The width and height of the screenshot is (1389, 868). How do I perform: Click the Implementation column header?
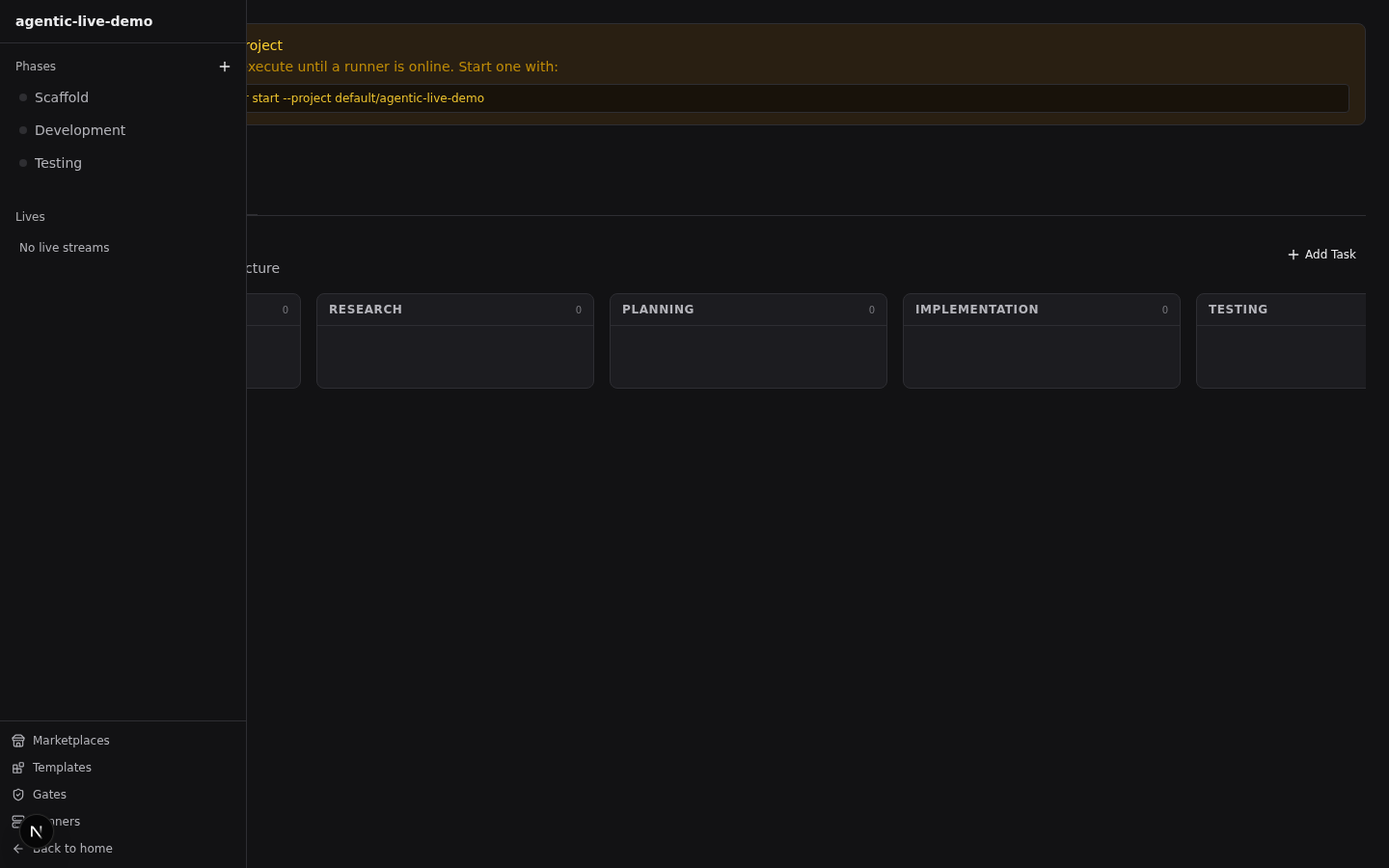click(976, 310)
